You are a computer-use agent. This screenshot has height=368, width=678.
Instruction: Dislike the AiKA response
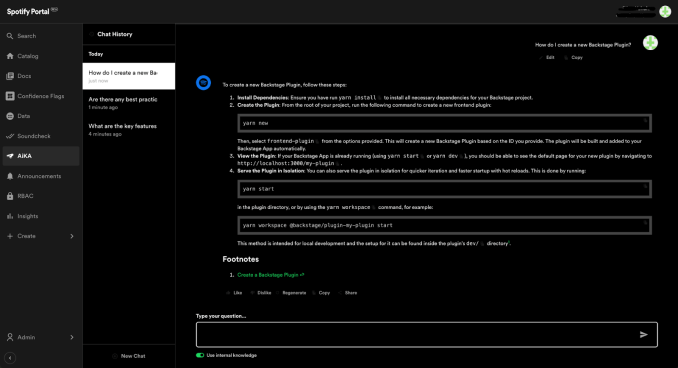coord(261,293)
